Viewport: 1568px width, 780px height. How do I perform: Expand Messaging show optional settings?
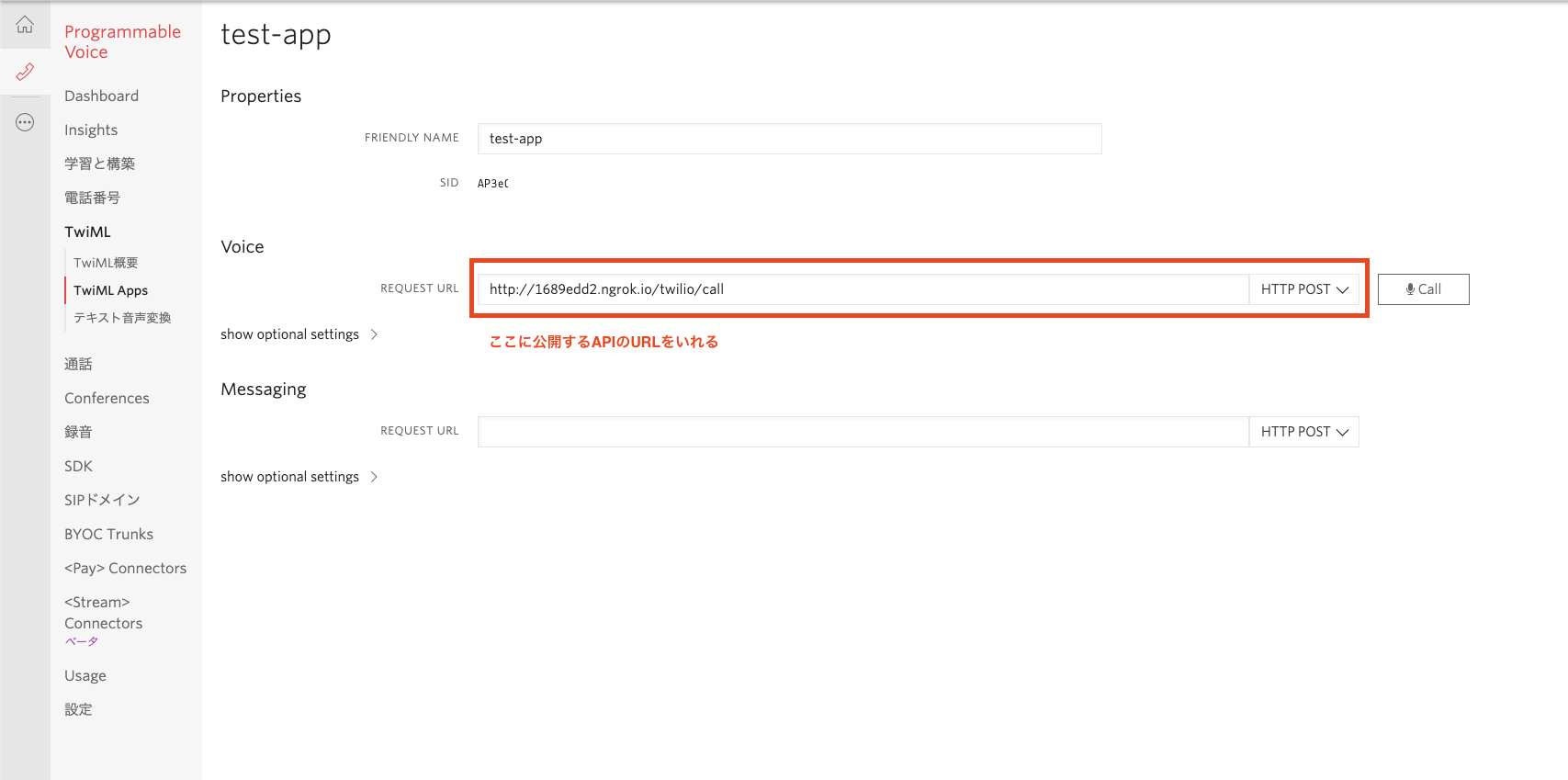click(x=299, y=477)
